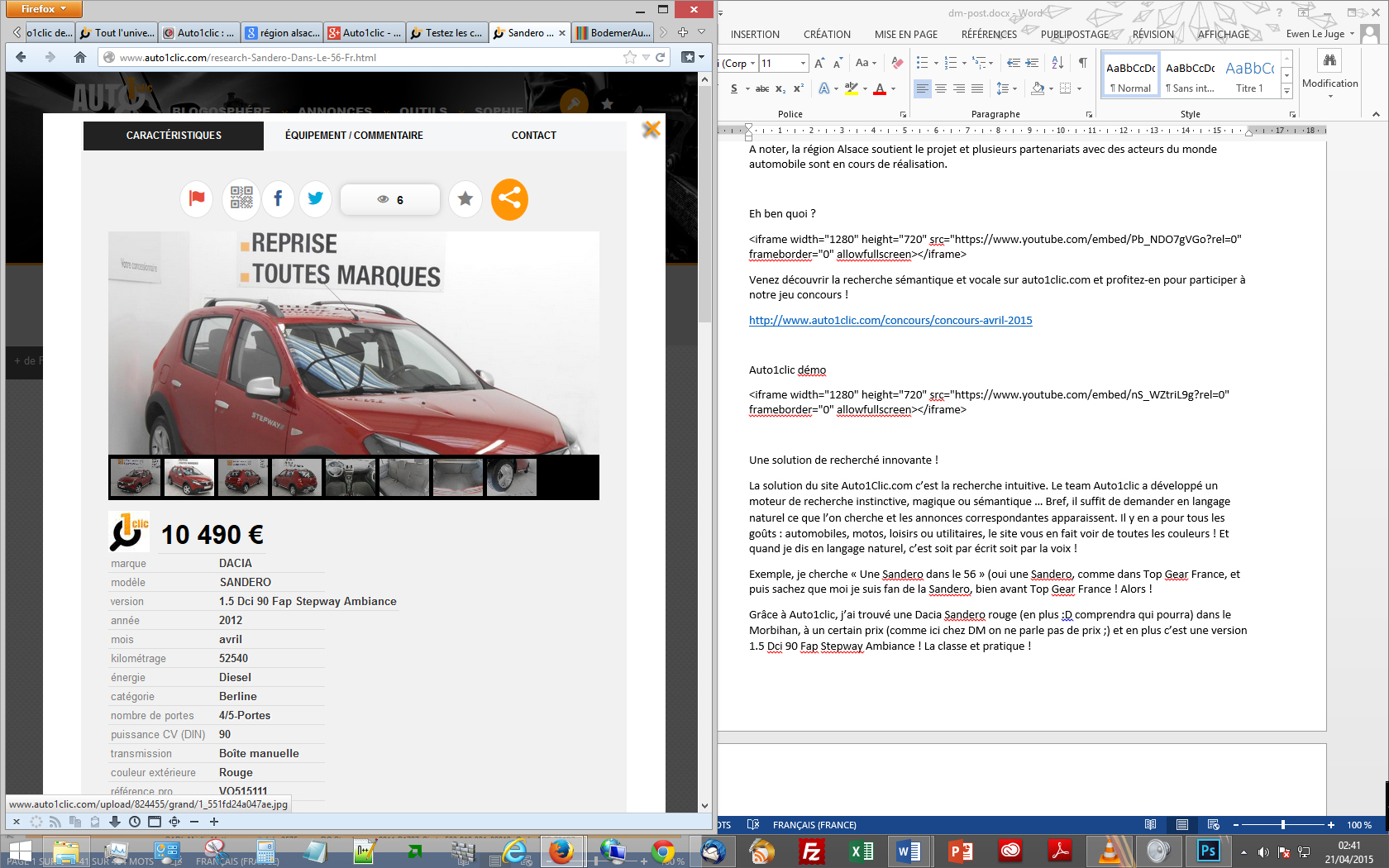Open the région alsac... Firefox tab
Viewport: 1389px width, 868px height.
pyautogui.click(x=281, y=33)
